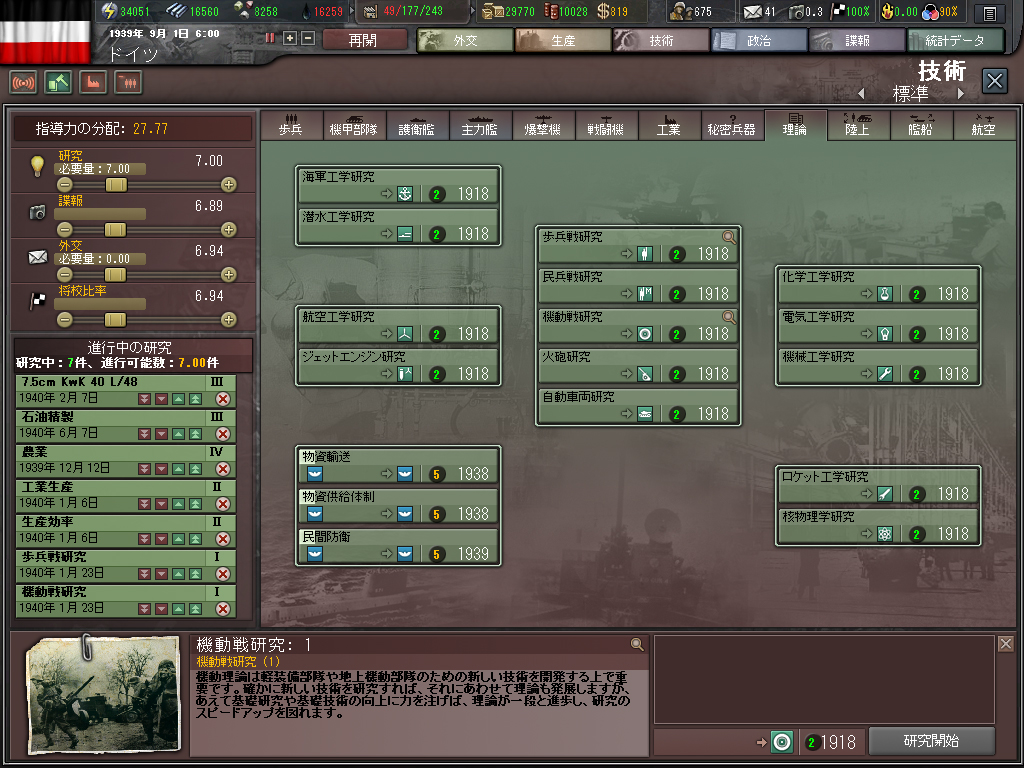Increase game speed with the plus button

290,38
